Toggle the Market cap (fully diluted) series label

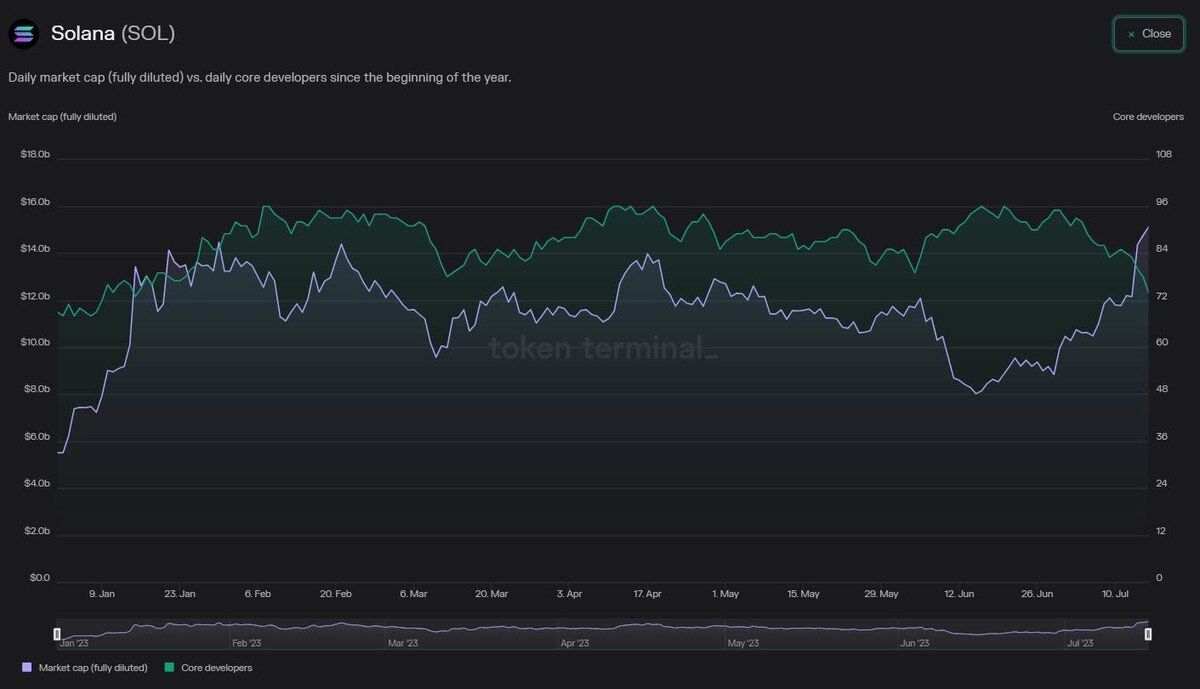coord(93,667)
